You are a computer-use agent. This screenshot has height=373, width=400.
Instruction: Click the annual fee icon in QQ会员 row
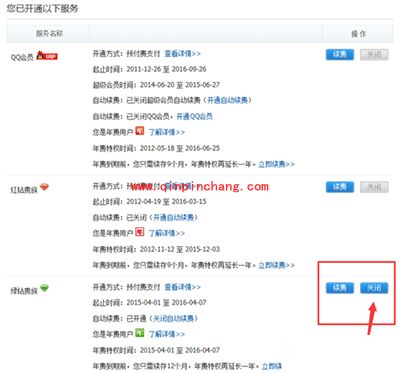pos(140,131)
